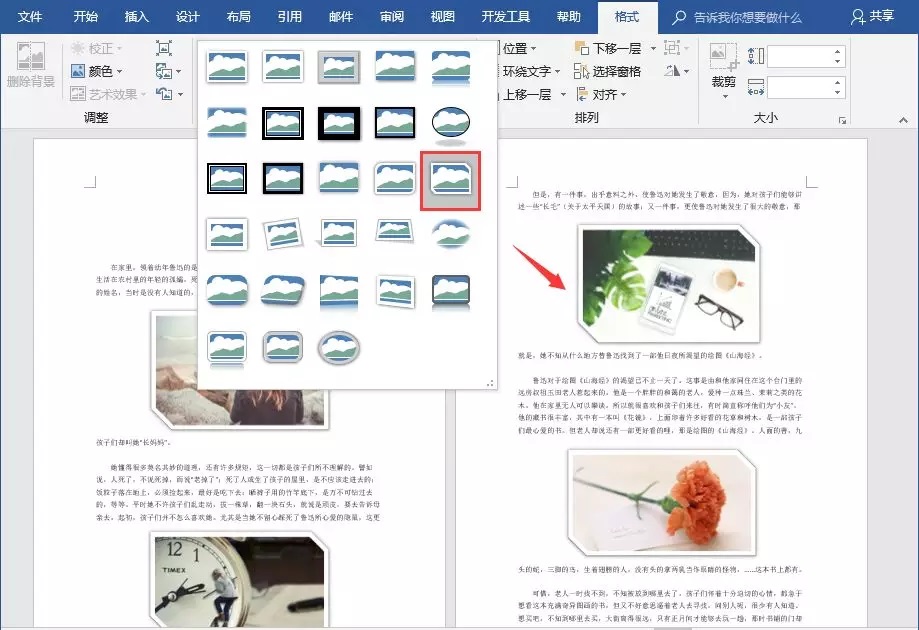Select the metal rounded rectangle picture style
The width and height of the screenshot is (919, 630).
283,347
